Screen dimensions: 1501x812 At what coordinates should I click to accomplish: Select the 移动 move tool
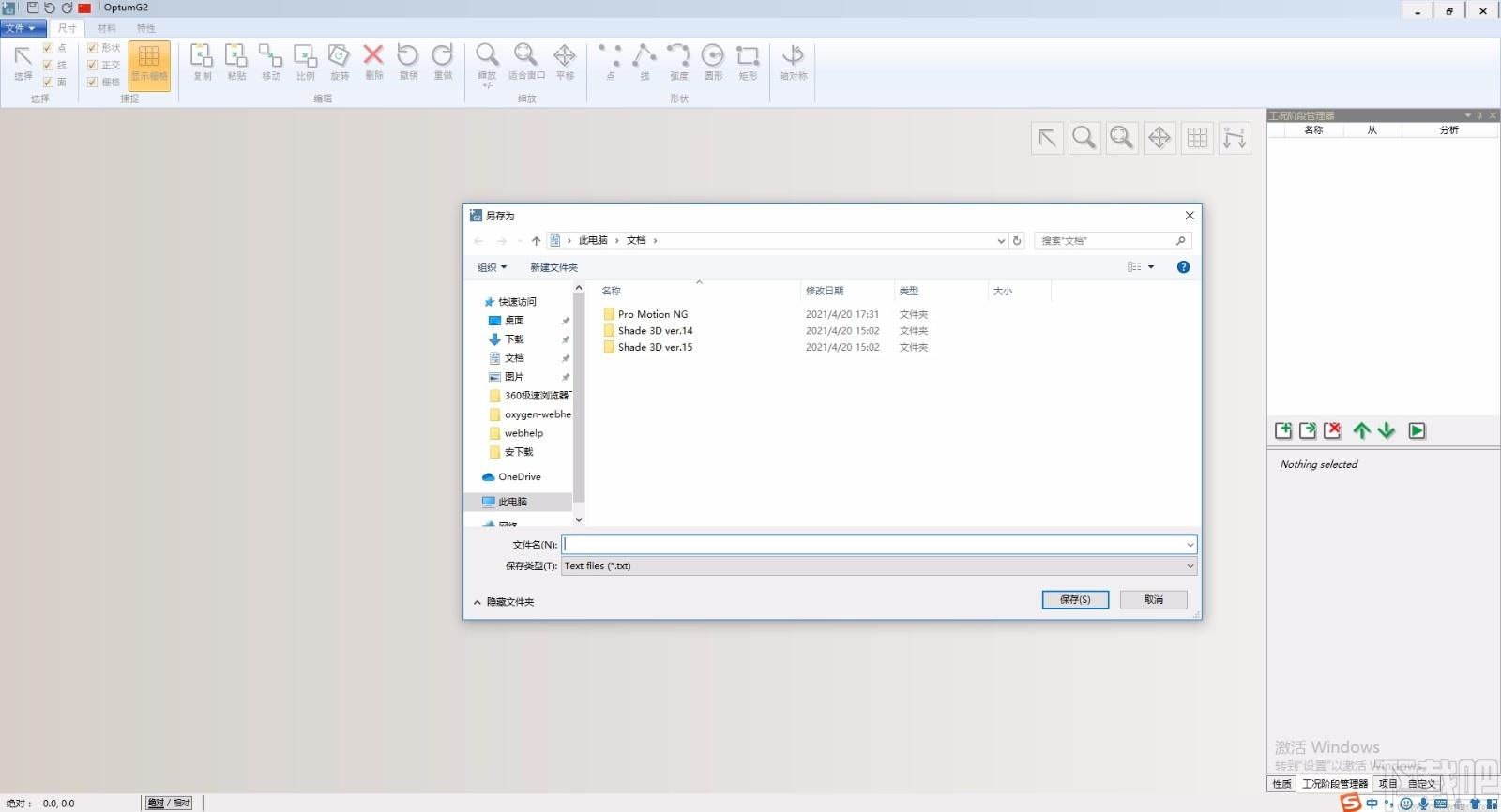coord(271,62)
